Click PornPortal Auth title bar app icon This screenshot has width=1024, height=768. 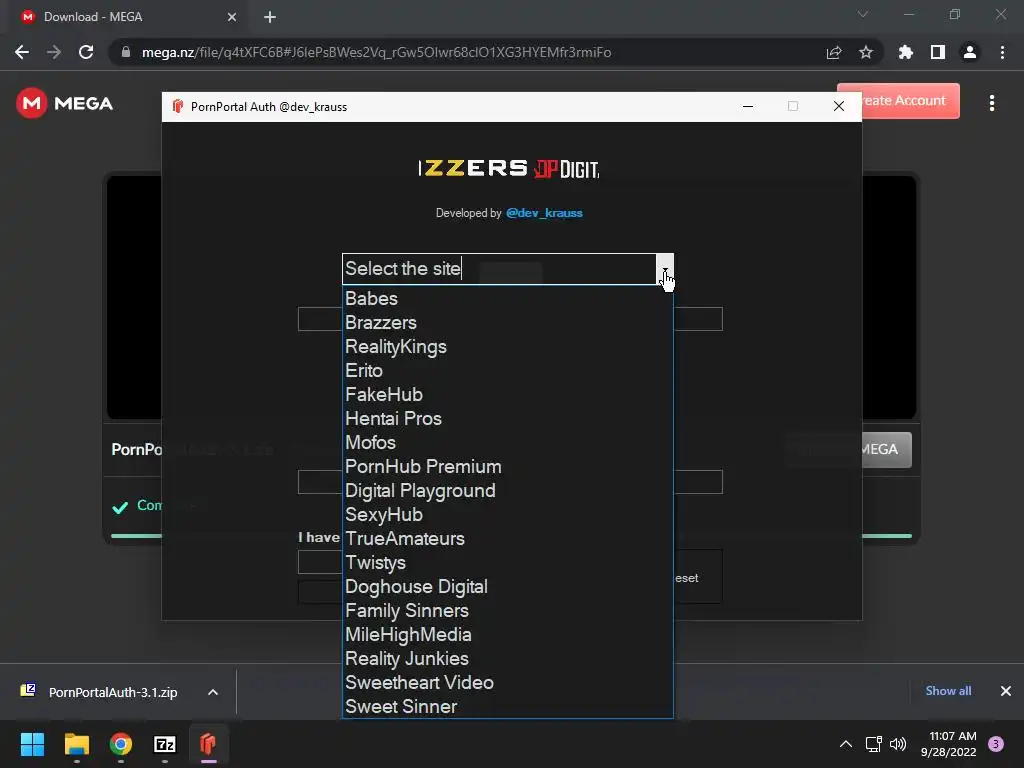click(178, 106)
